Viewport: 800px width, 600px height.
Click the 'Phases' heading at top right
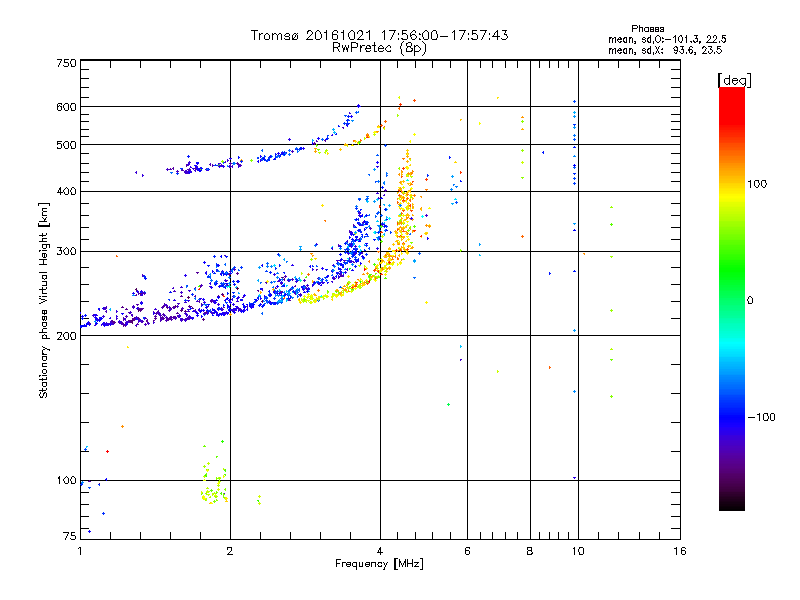647,29
